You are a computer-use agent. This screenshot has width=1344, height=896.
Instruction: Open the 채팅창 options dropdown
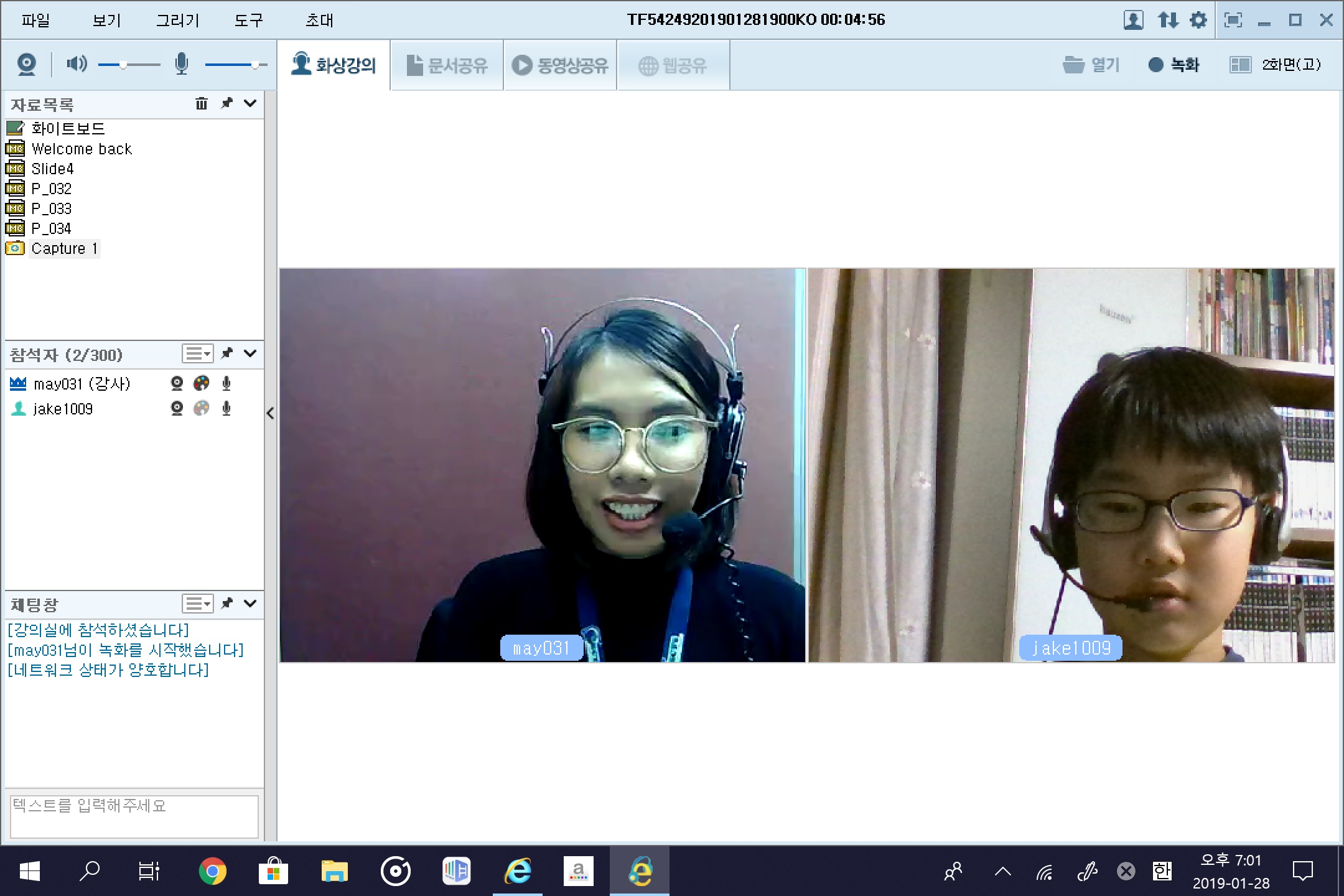(x=198, y=604)
